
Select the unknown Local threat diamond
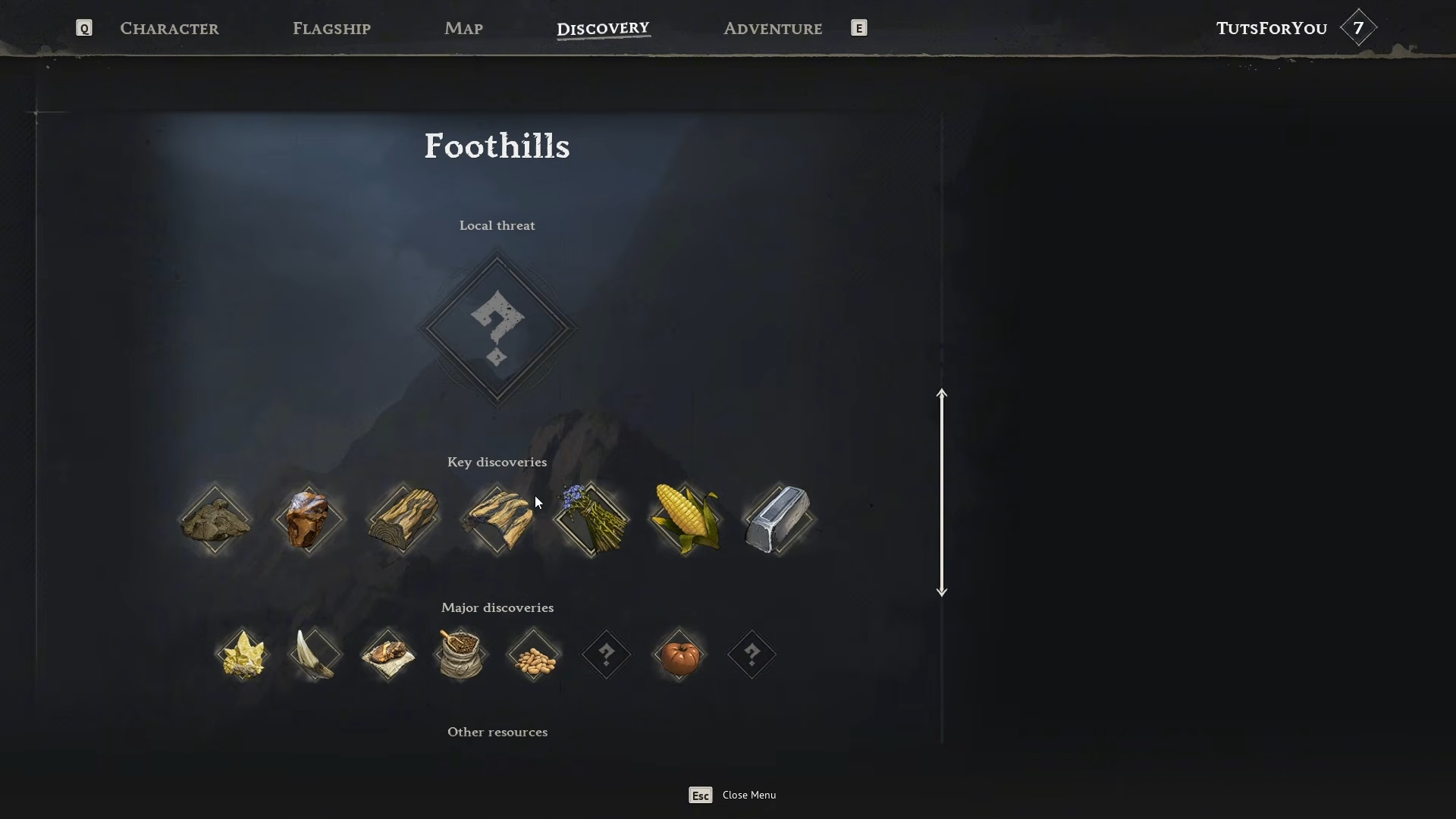[497, 329]
